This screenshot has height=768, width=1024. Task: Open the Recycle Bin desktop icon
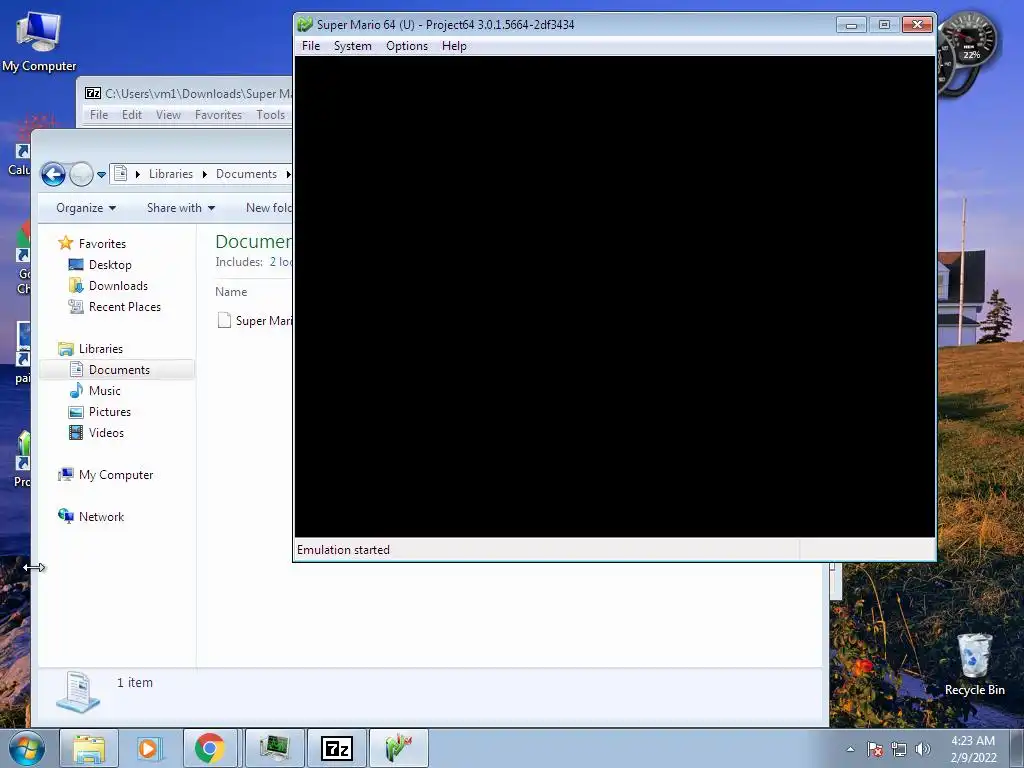974,664
